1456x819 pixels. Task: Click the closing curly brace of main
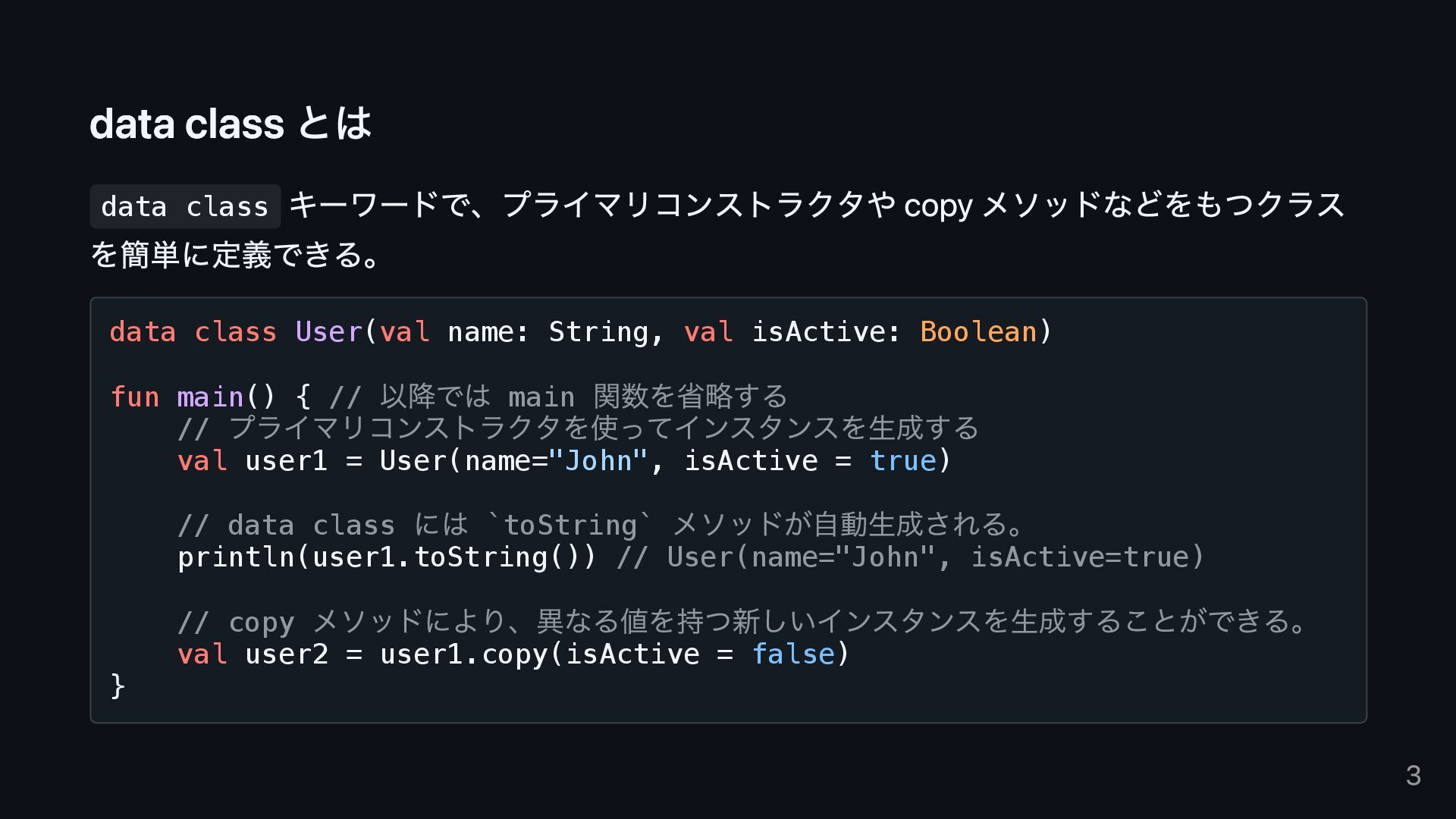(118, 686)
